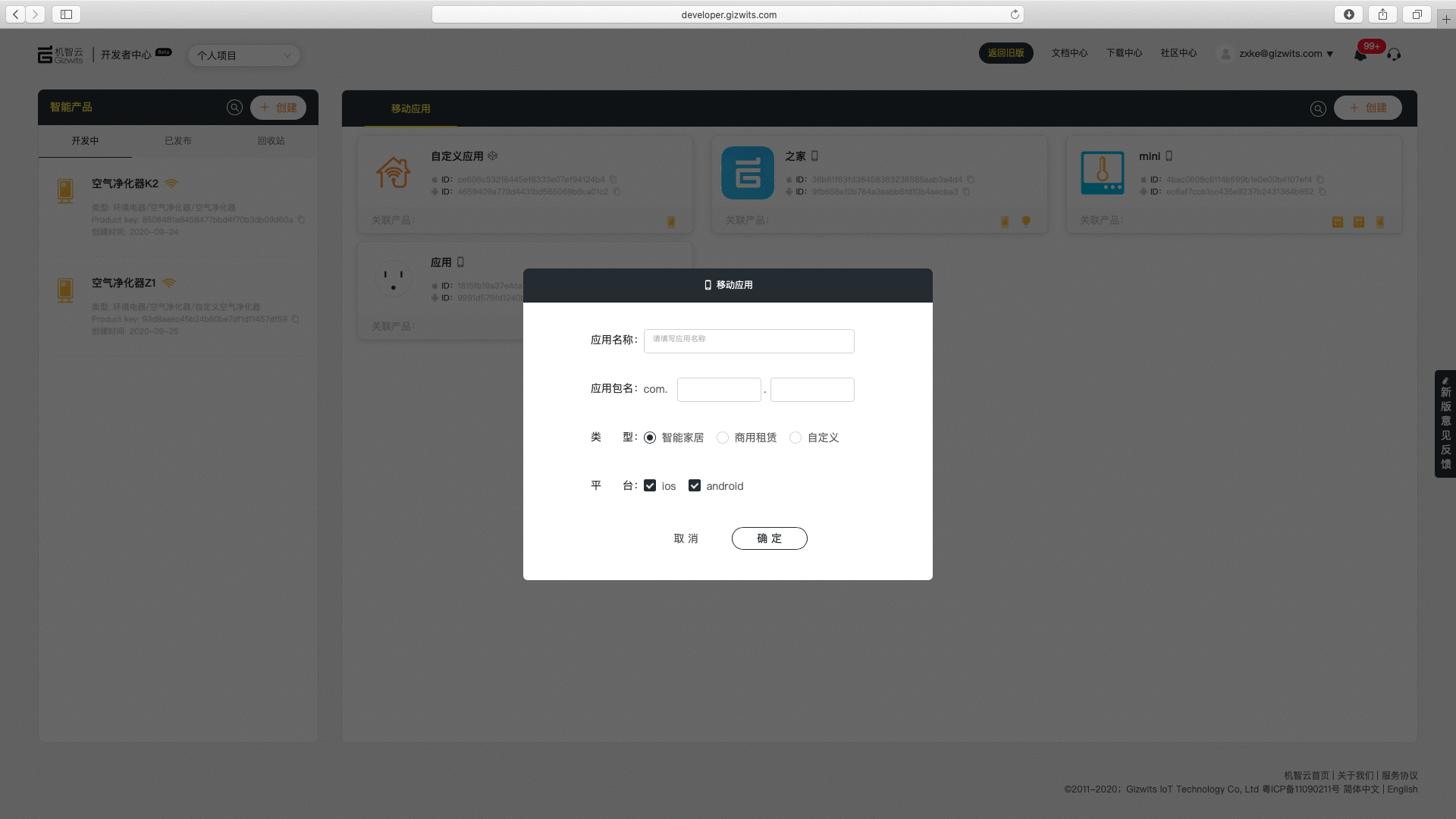Click the 应用名称 input field

[x=748, y=340]
